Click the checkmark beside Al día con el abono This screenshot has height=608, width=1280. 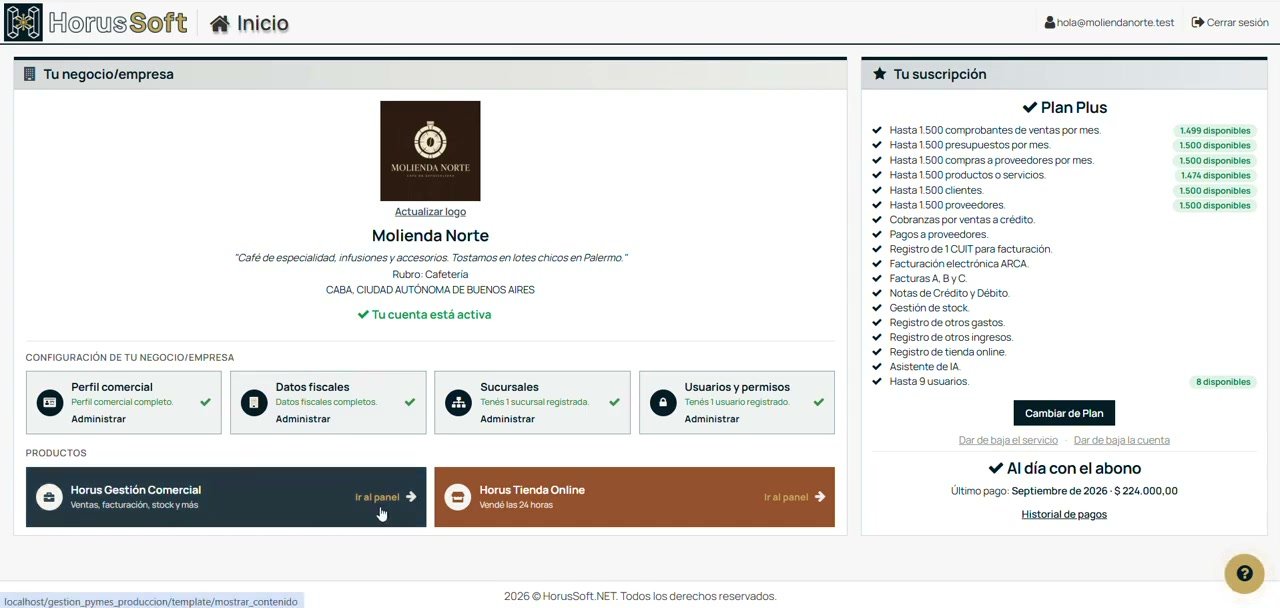tap(995, 468)
